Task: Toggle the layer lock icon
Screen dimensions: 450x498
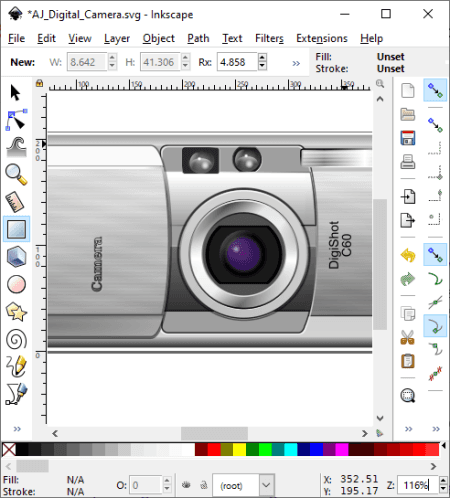Action: (x=204, y=485)
